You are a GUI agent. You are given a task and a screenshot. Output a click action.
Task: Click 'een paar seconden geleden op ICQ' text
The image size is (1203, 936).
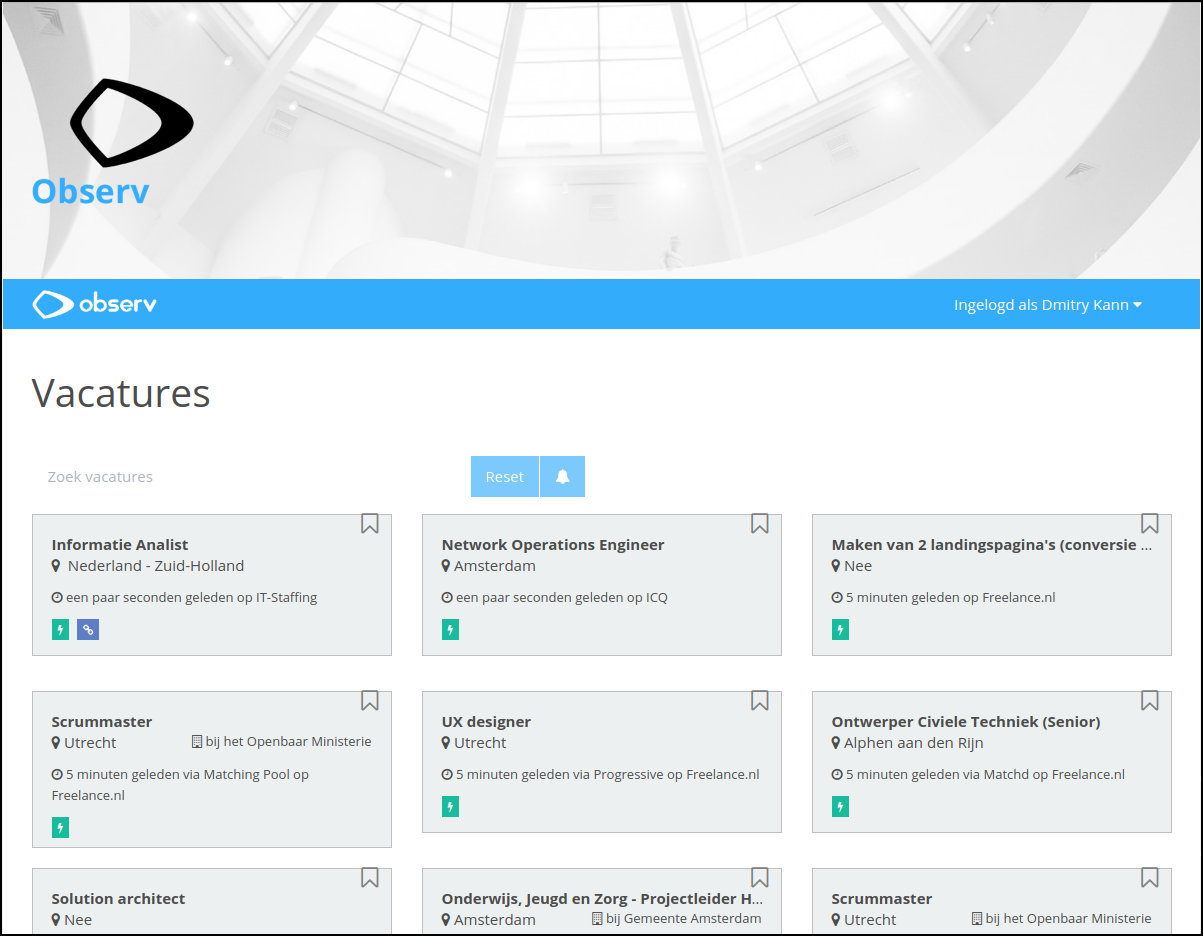coord(562,598)
